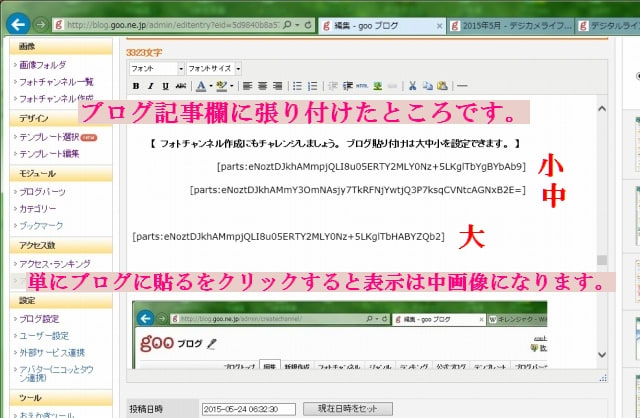Click the parts code ending in BYbAb9]

[x=371, y=167]
